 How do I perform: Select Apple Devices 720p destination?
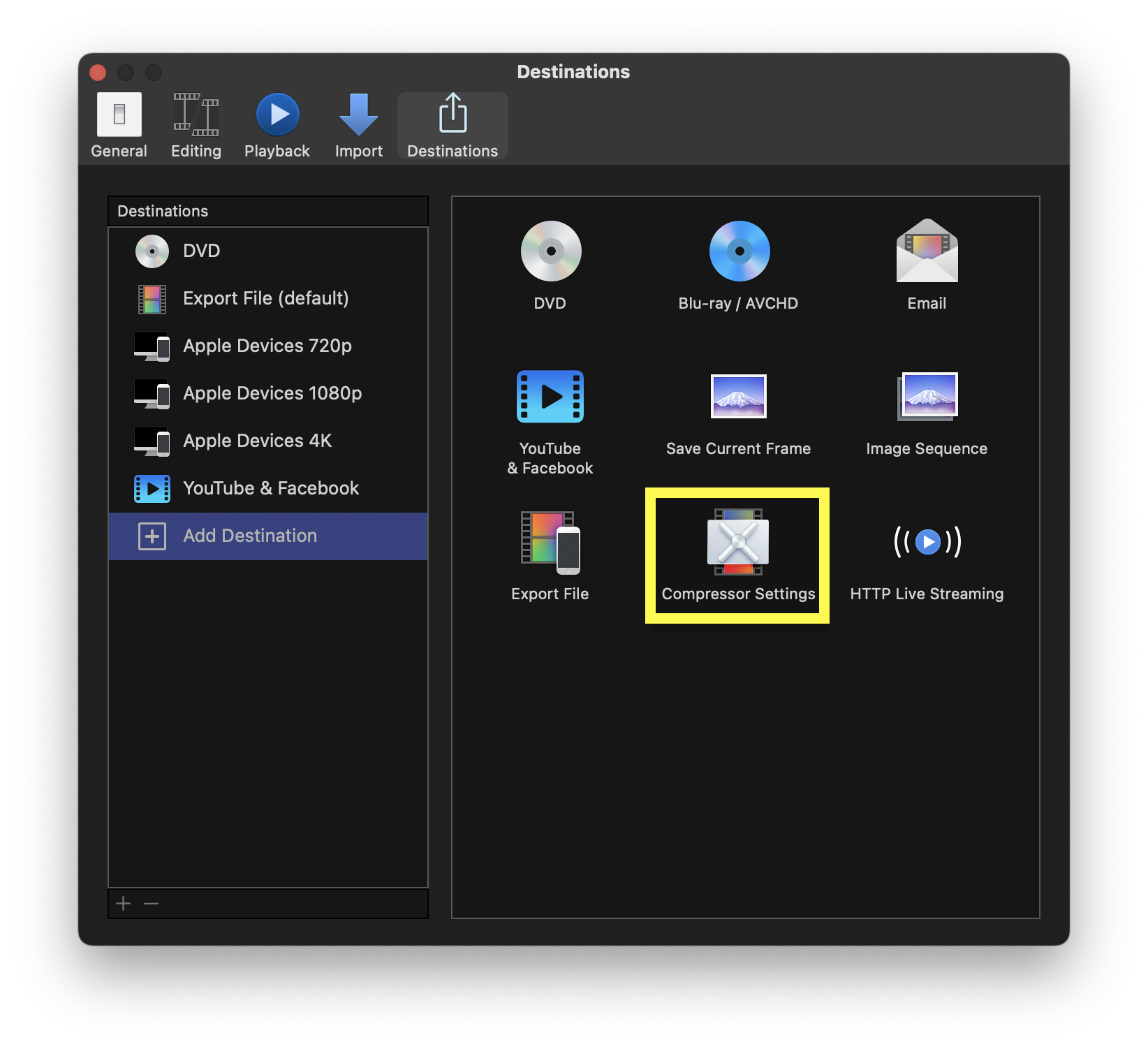coord(268,346)
